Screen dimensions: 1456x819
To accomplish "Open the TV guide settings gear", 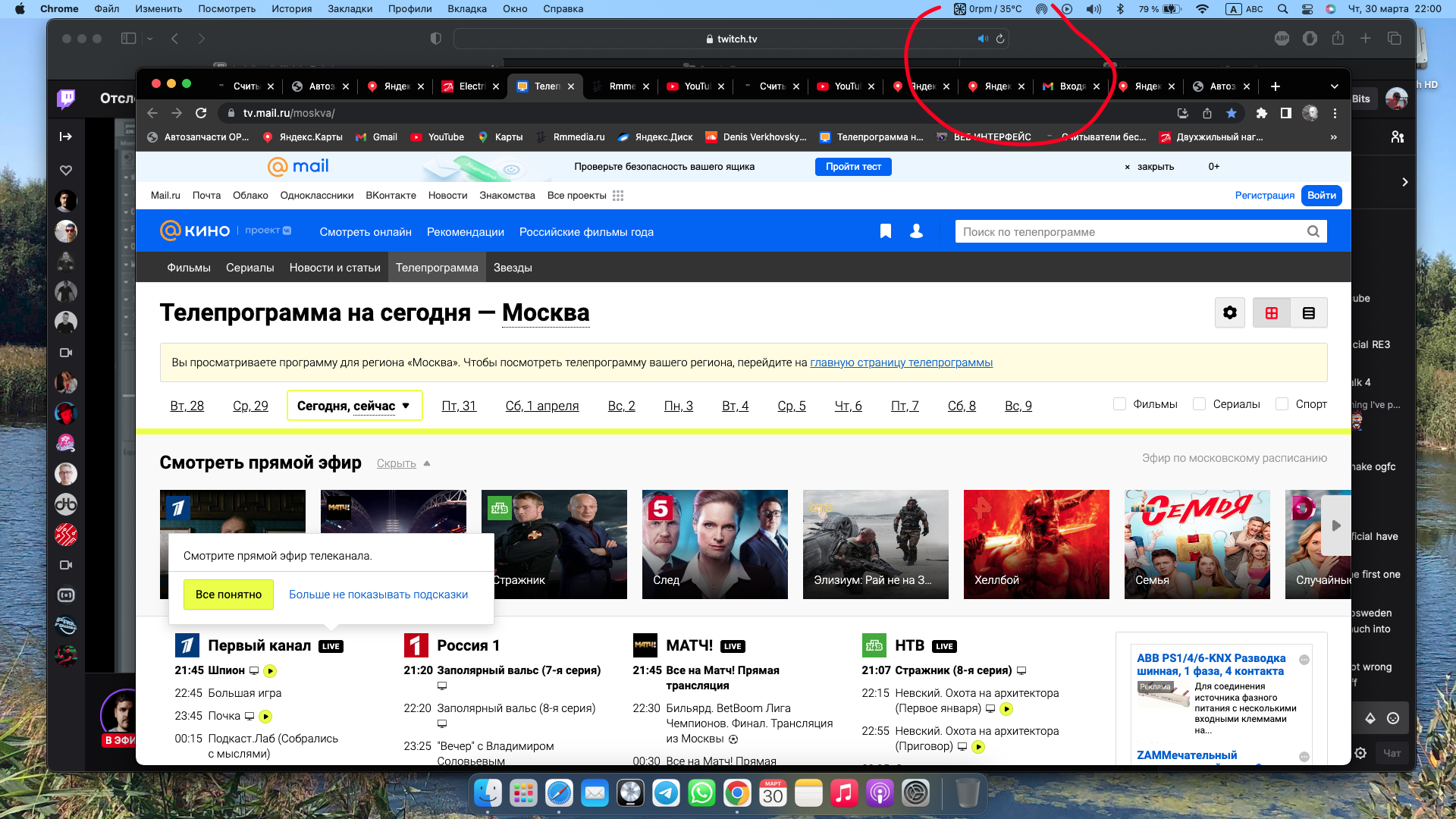I will (x=1229, y=312).
